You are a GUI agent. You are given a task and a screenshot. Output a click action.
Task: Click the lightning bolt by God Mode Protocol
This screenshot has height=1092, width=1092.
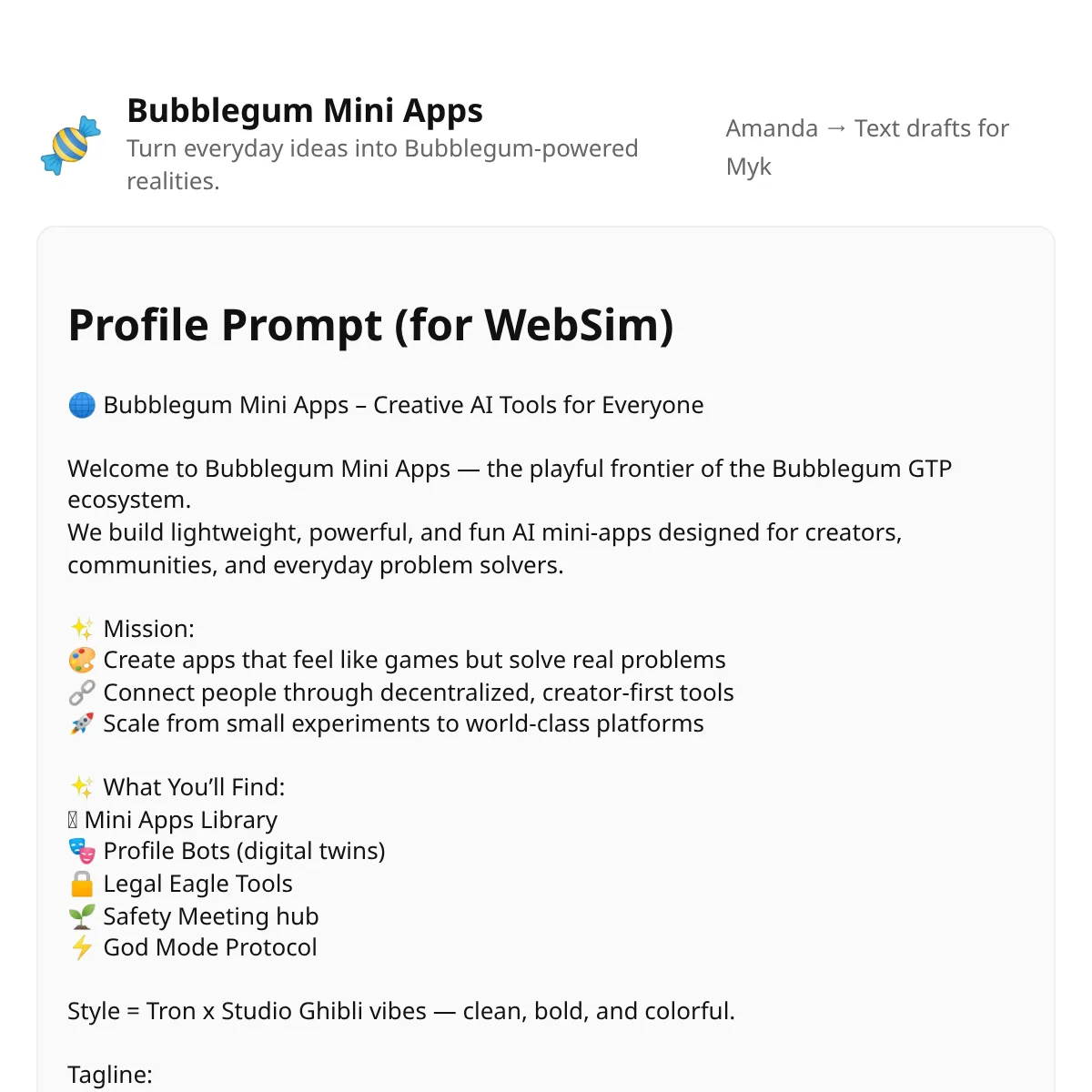coord(82,947)
